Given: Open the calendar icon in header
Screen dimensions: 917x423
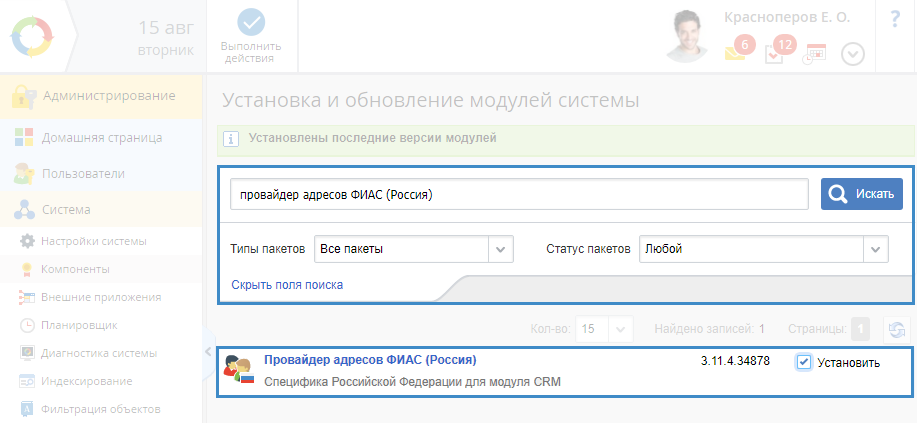Looking at the screenshot, I should pos(815,54).
